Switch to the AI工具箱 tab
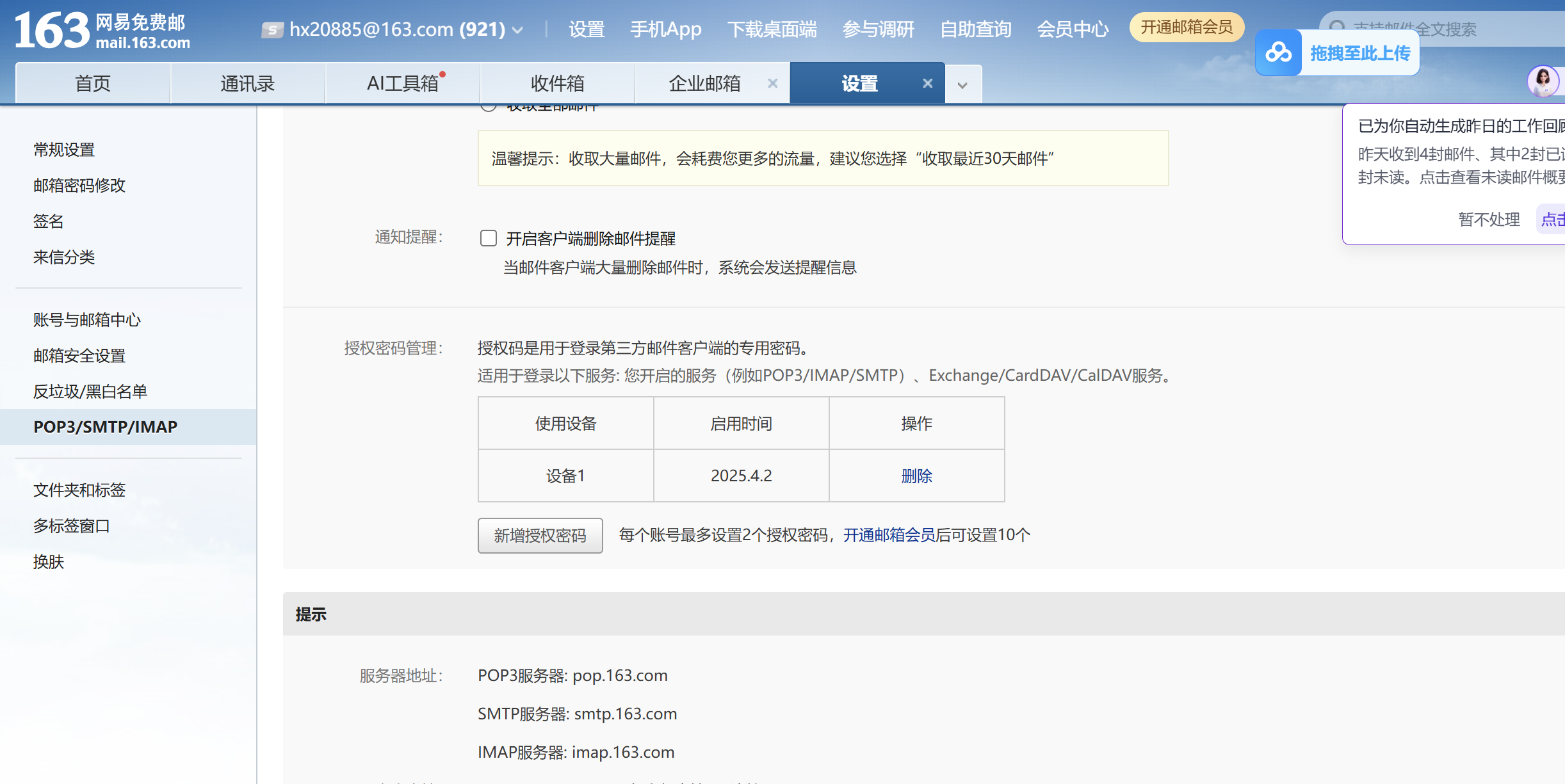 point(403,83)
